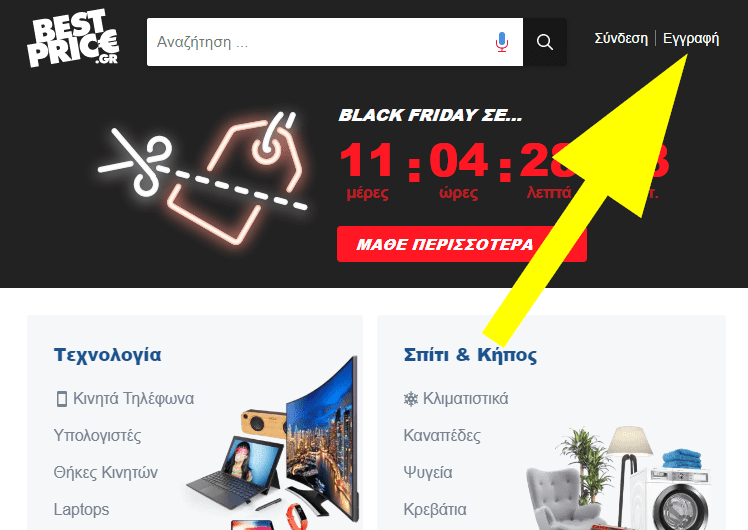The image size is (748, 530).
Task: Click the neon price tag scissors graphic
Action: point(203,177)
